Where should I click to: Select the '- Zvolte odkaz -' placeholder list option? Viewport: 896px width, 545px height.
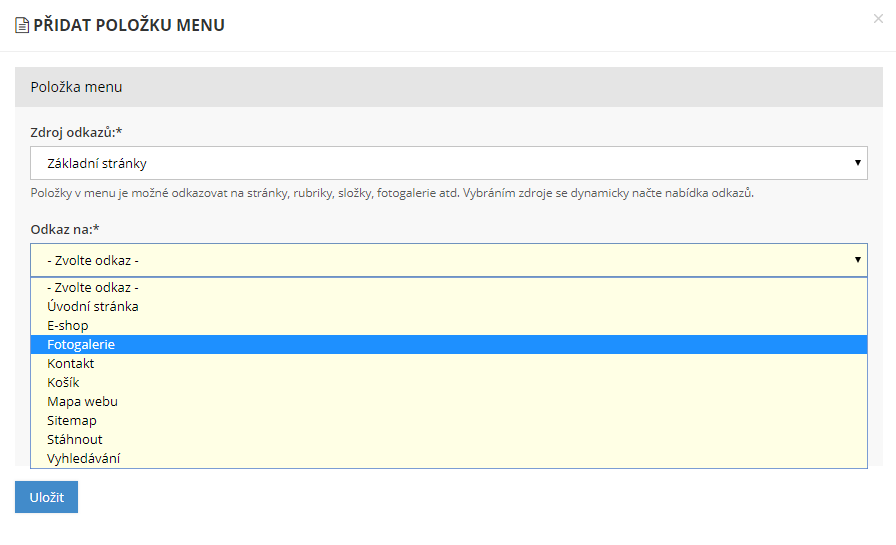click(92, 287)
